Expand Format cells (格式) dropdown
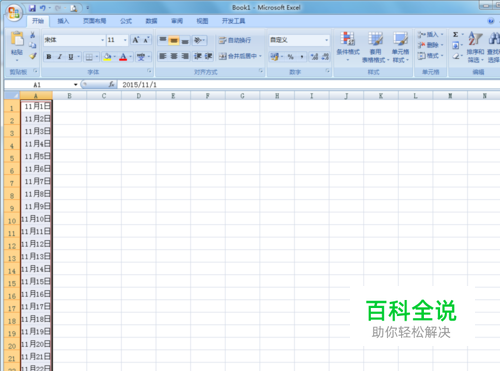The width and height of the screenshot is (500, 371). 442,56
